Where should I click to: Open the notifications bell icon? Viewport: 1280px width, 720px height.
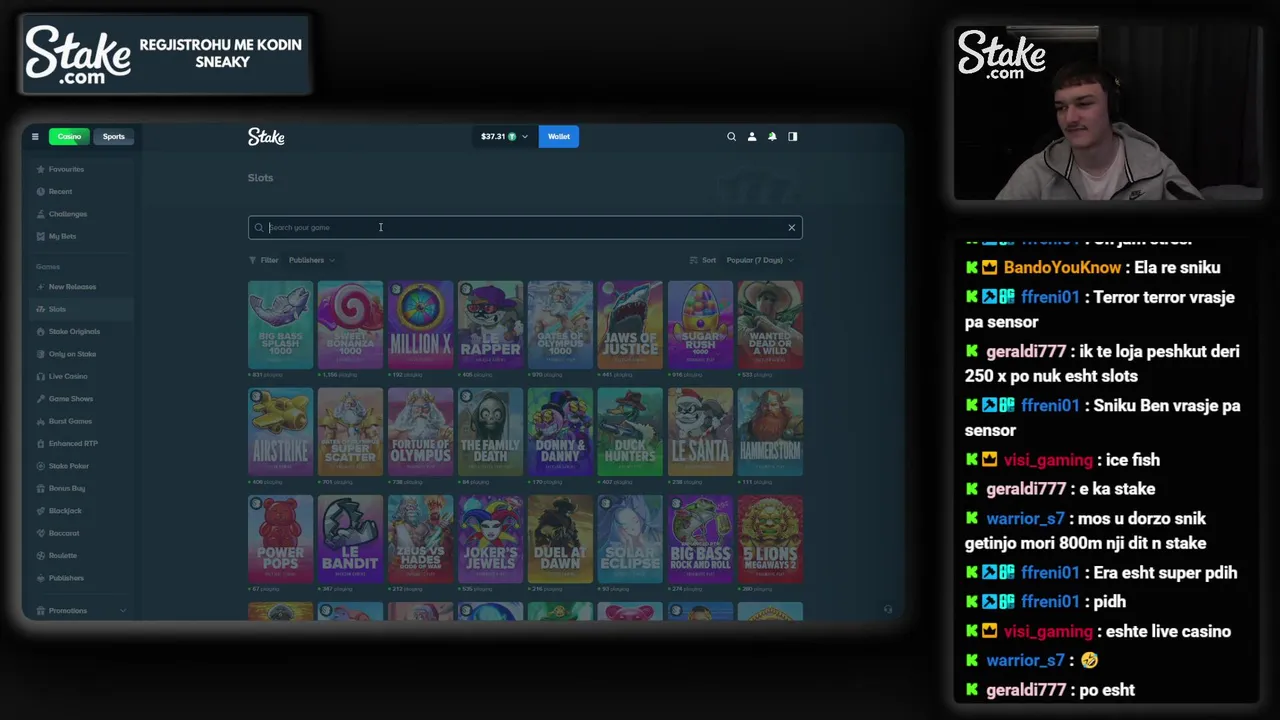(772, 137)
